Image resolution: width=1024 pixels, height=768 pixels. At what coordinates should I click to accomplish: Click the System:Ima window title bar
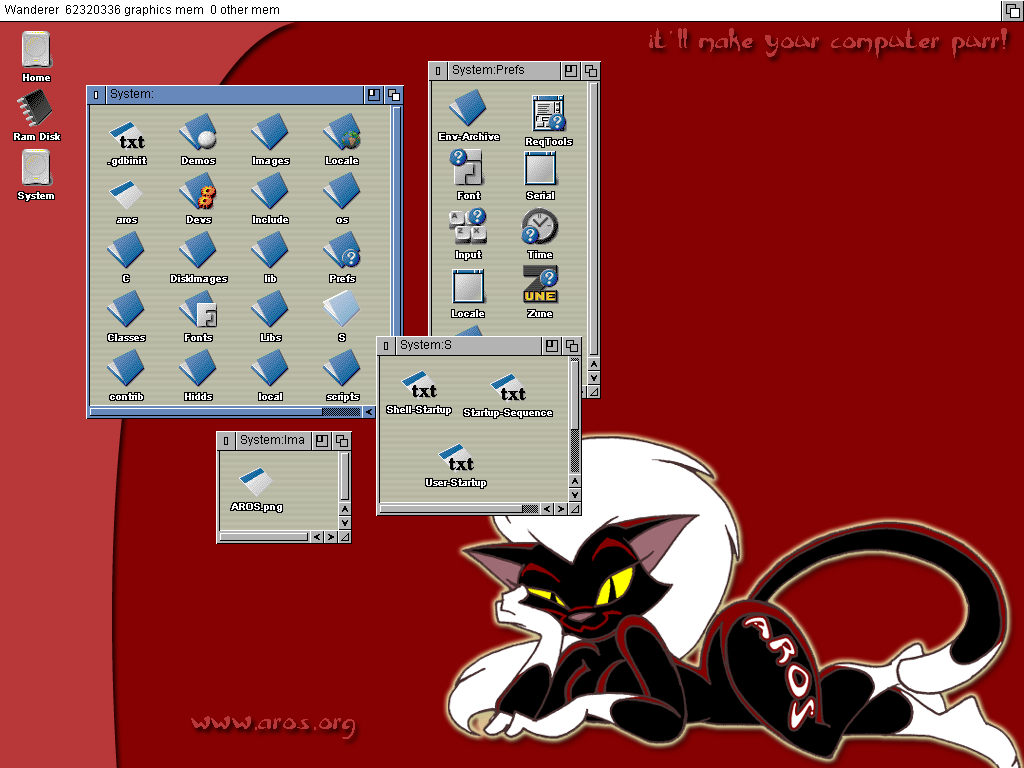tap(272, 441)
